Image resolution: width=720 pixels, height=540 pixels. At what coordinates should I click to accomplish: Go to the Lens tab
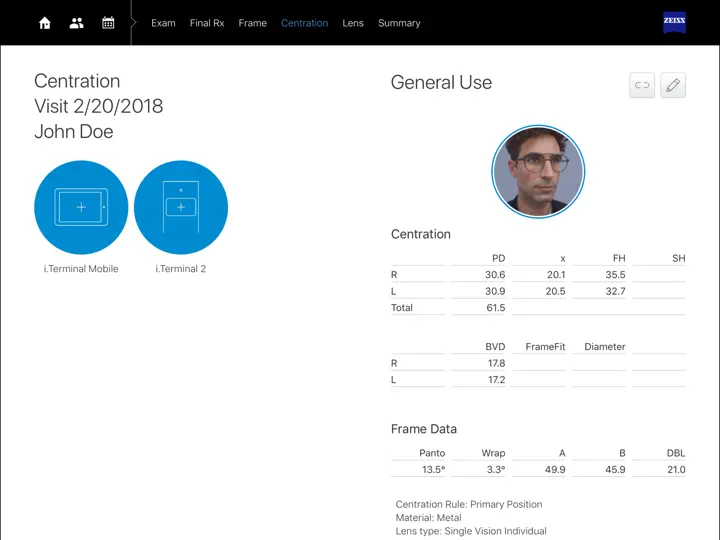click(x=353, y=23)
